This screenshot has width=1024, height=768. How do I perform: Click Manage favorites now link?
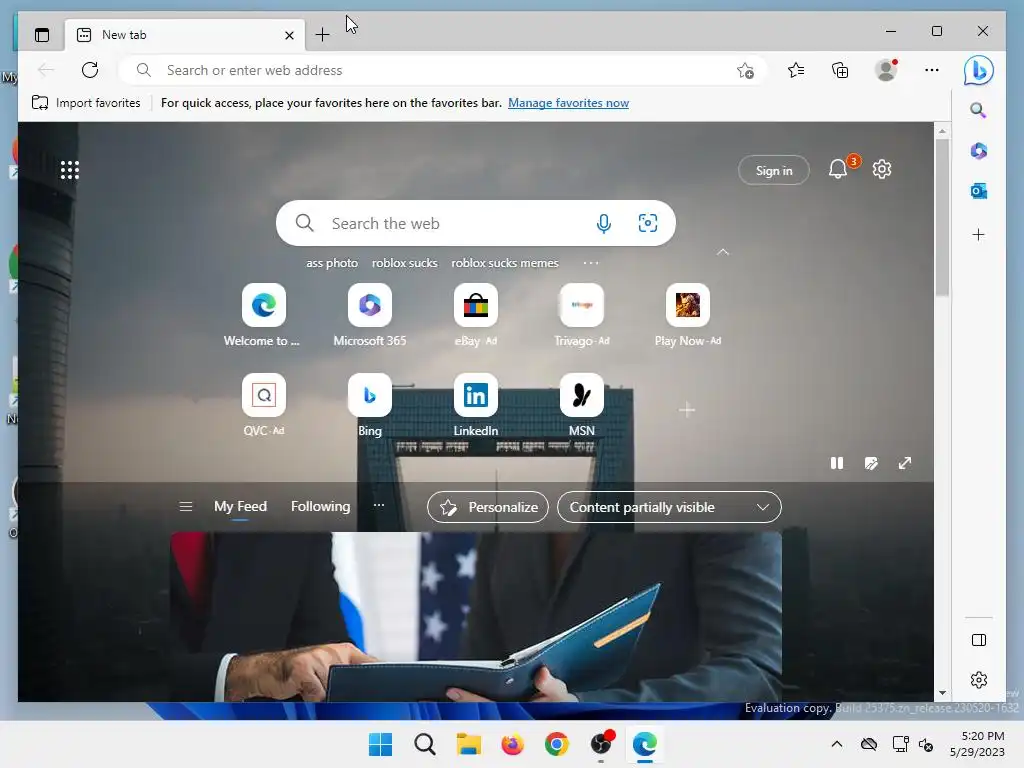pos(568,103)
